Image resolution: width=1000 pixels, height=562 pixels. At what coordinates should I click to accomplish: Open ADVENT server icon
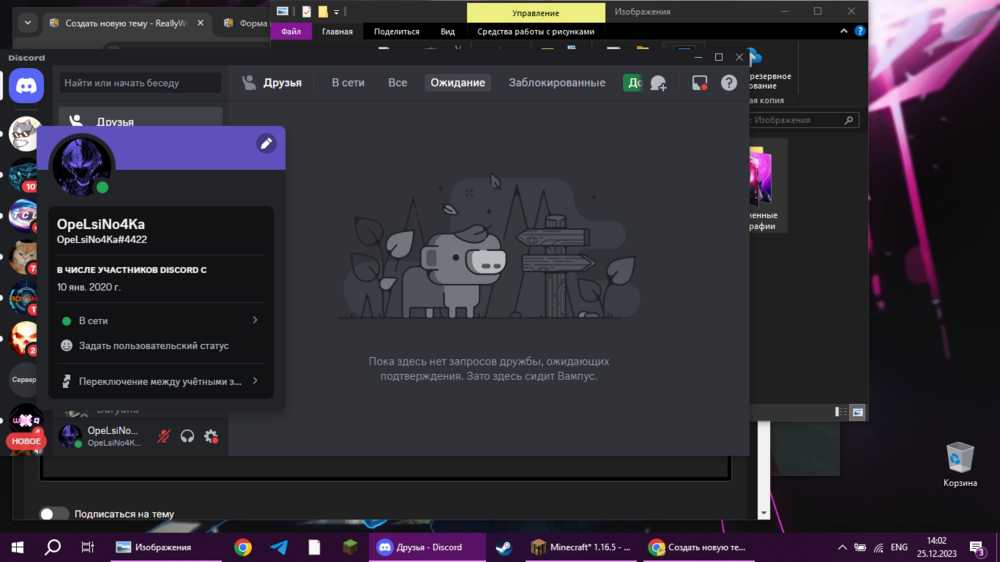point(24,297)
